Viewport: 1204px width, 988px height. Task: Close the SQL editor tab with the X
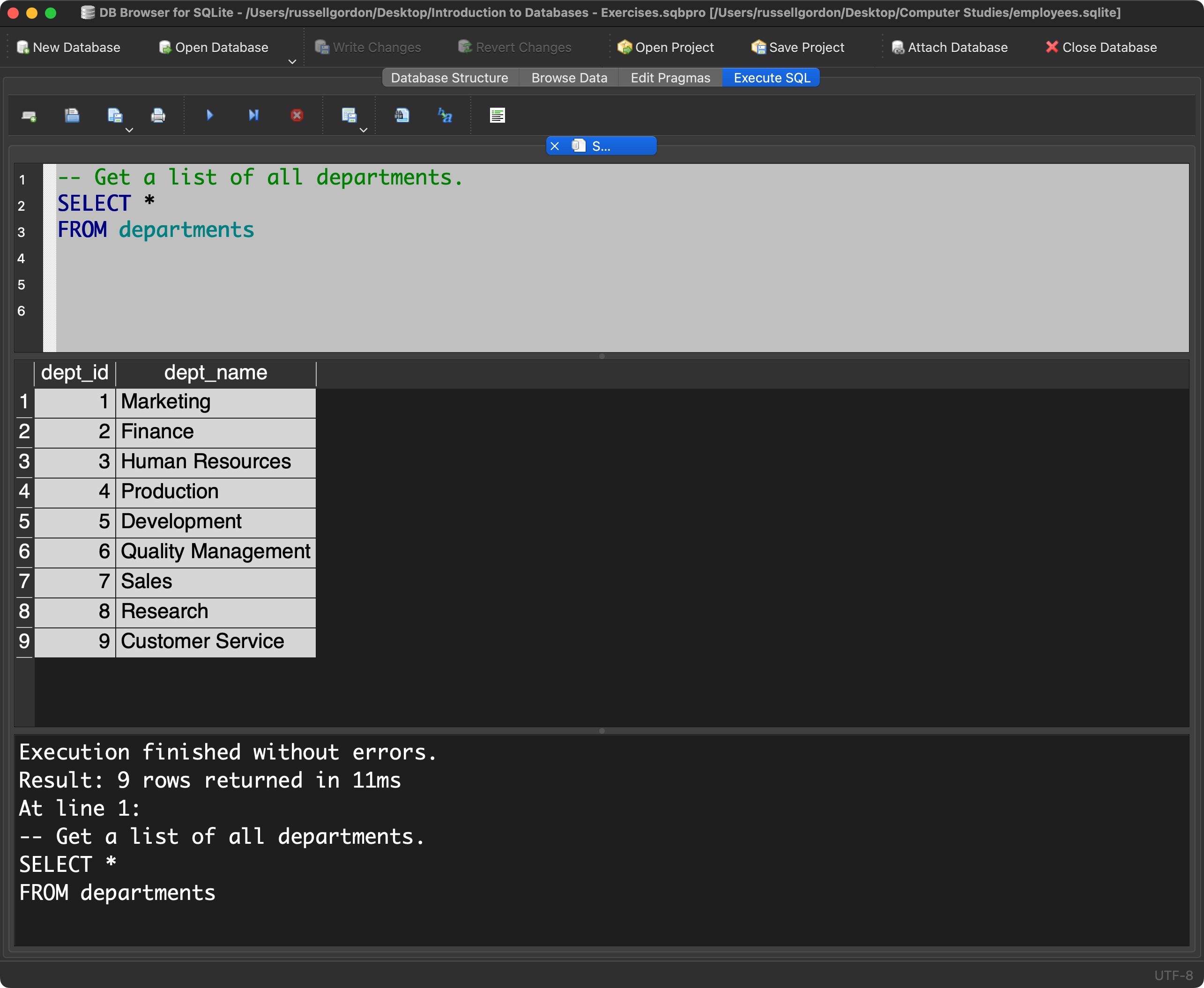(x=555, y=146)
